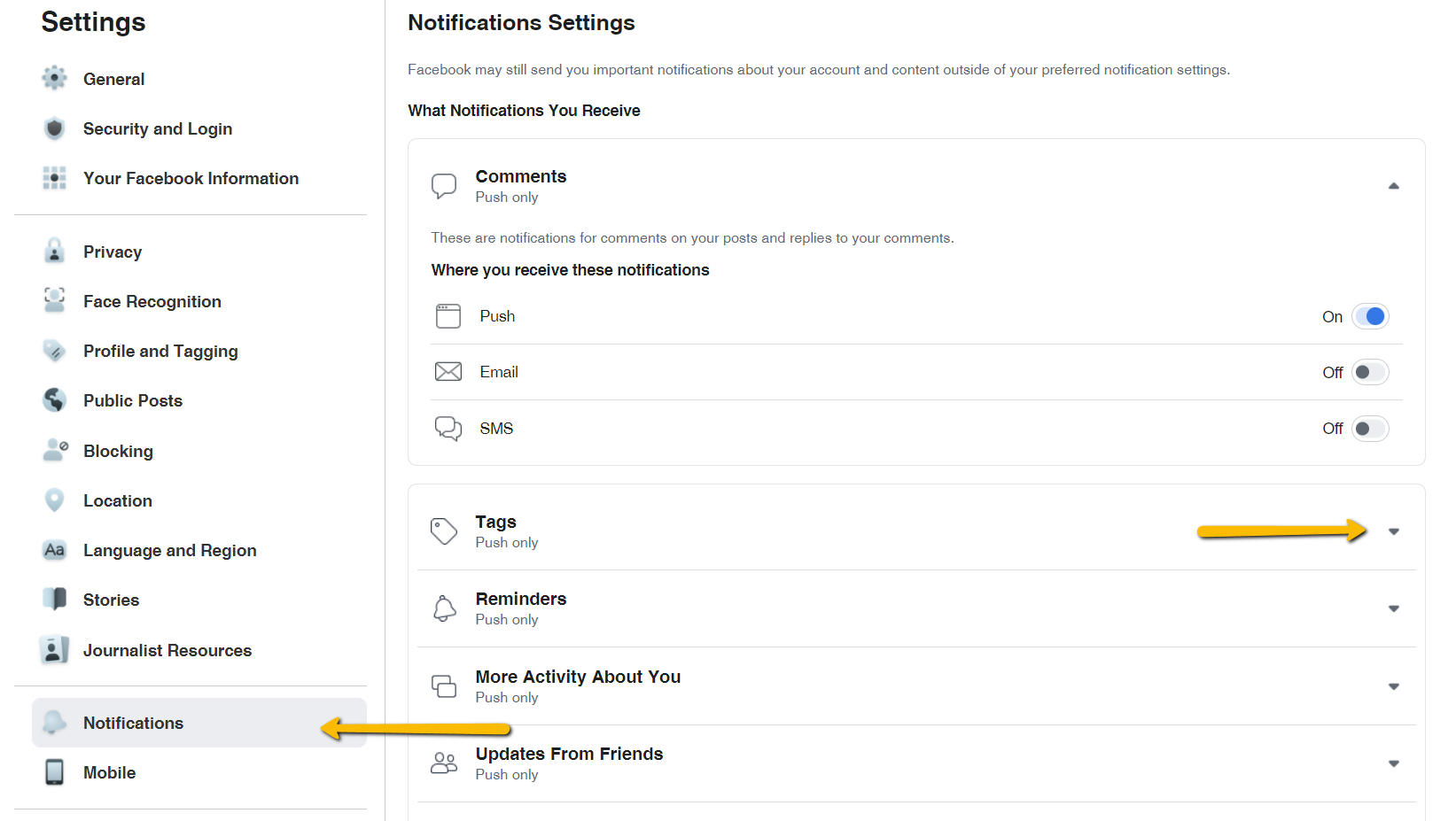
Task: Click the General settings gear icon
Action: (54, 78)
